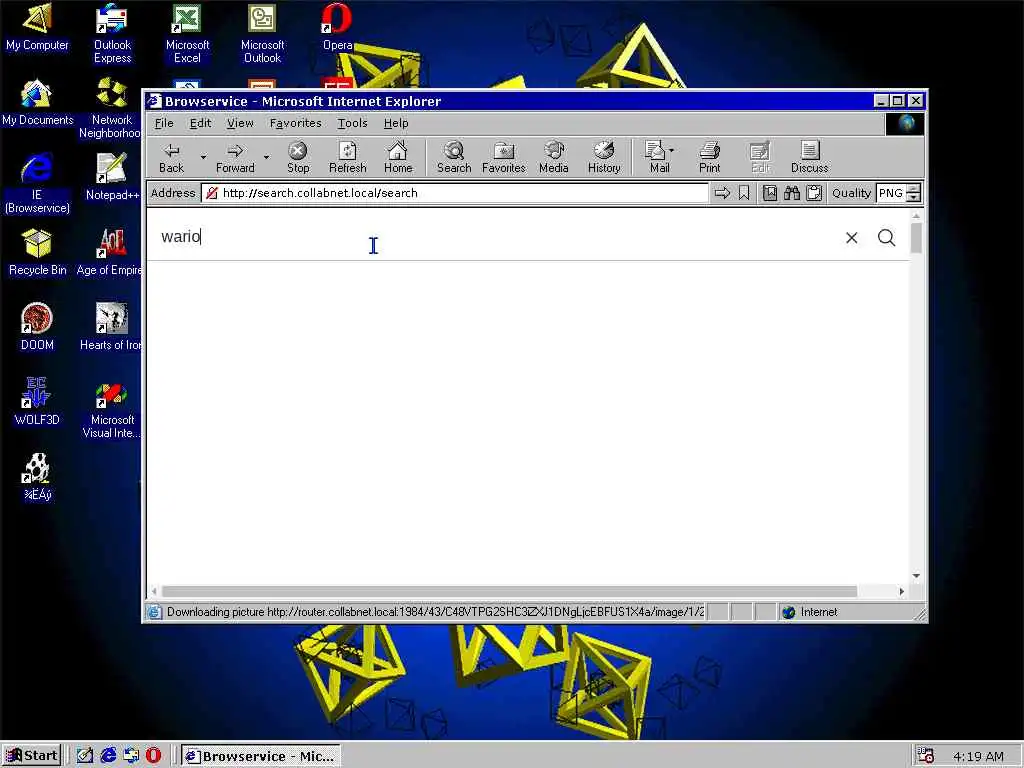Click the Discuss toolbar button
Image resolution: width=1024 pixels, height=768 pixels.
[809, 158]
